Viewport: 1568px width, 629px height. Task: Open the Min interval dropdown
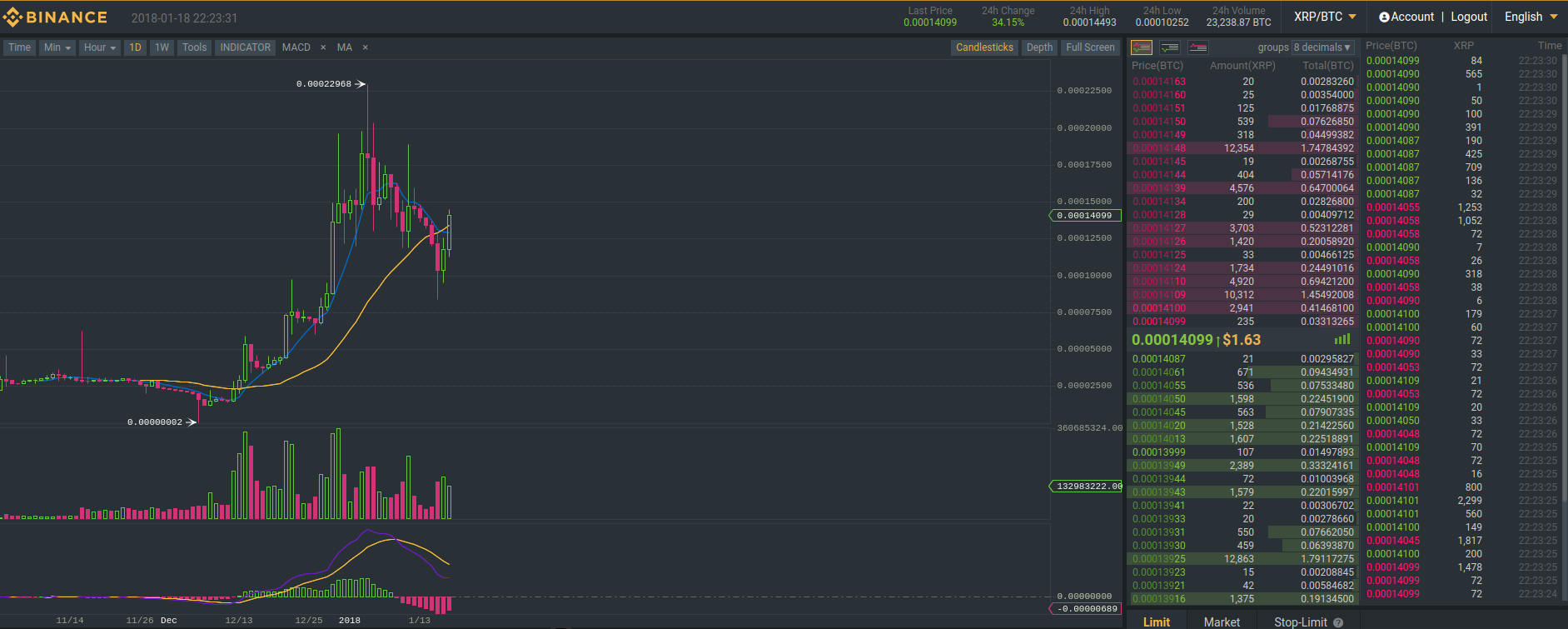(x=57, y=47)
